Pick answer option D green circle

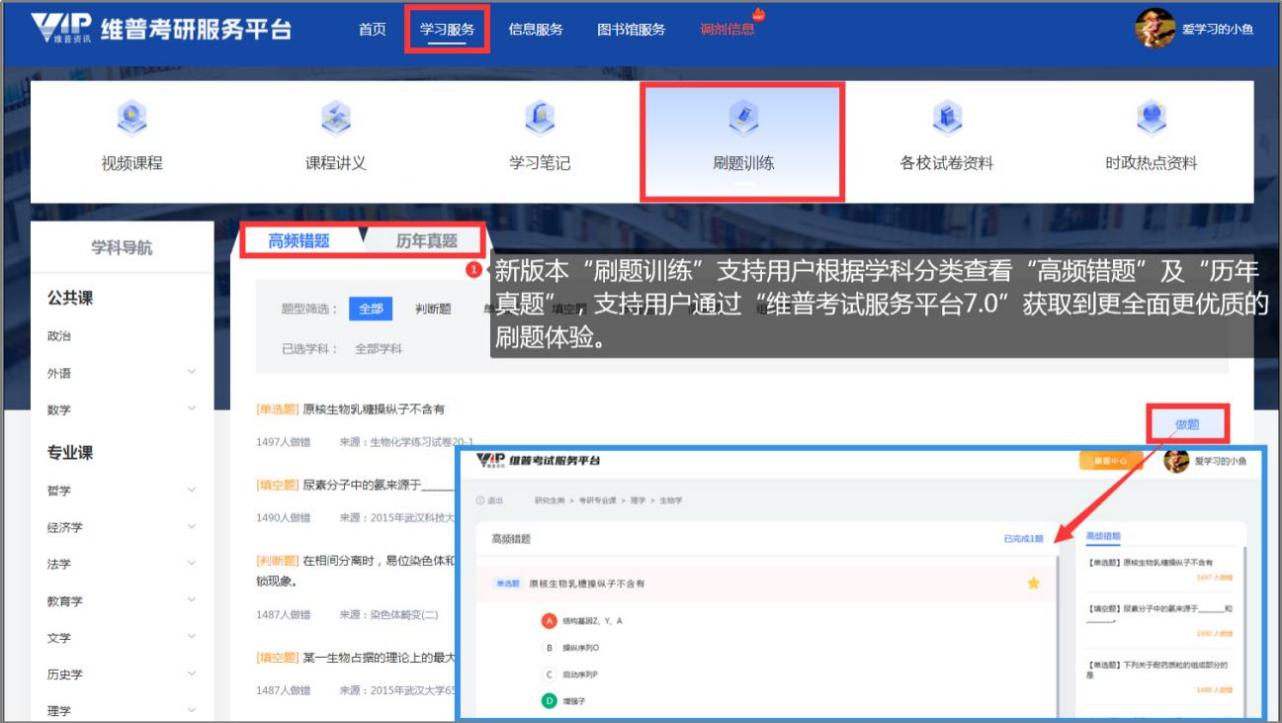[x=549, y=702]
